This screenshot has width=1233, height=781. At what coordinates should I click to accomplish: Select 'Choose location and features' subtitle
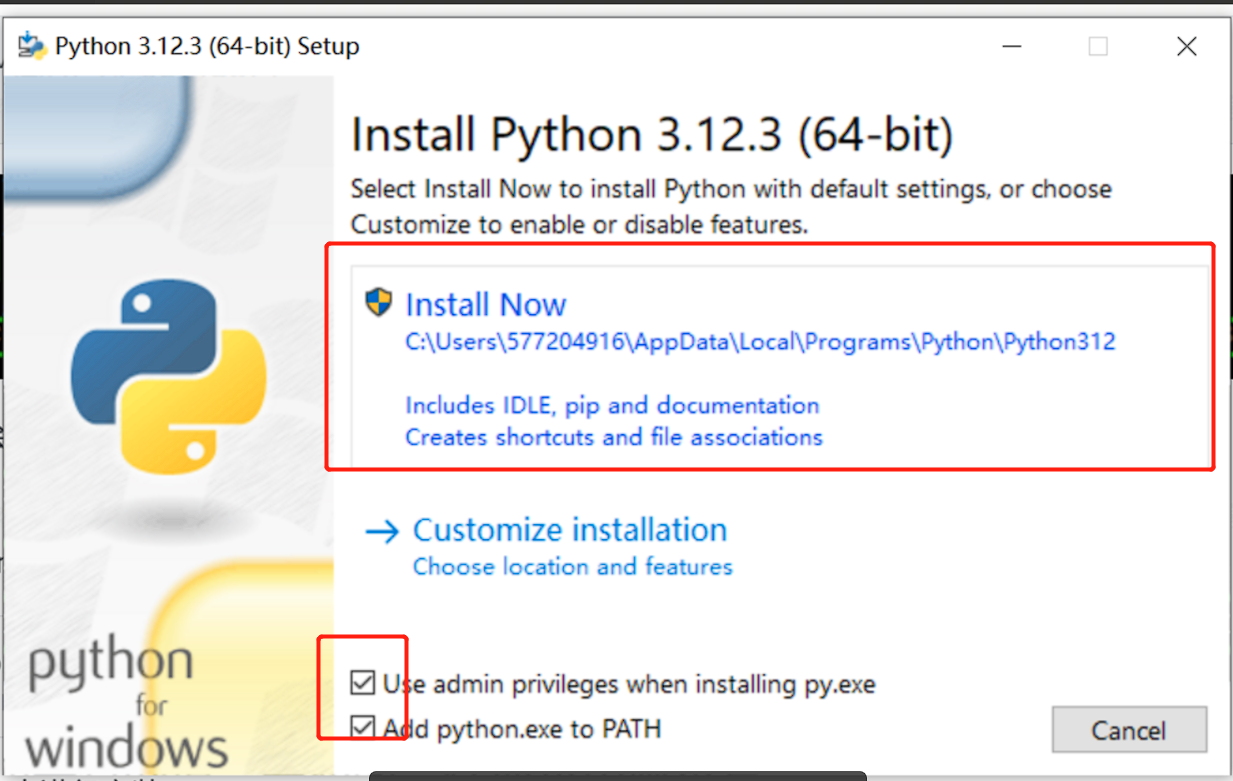tap(572, 567)
